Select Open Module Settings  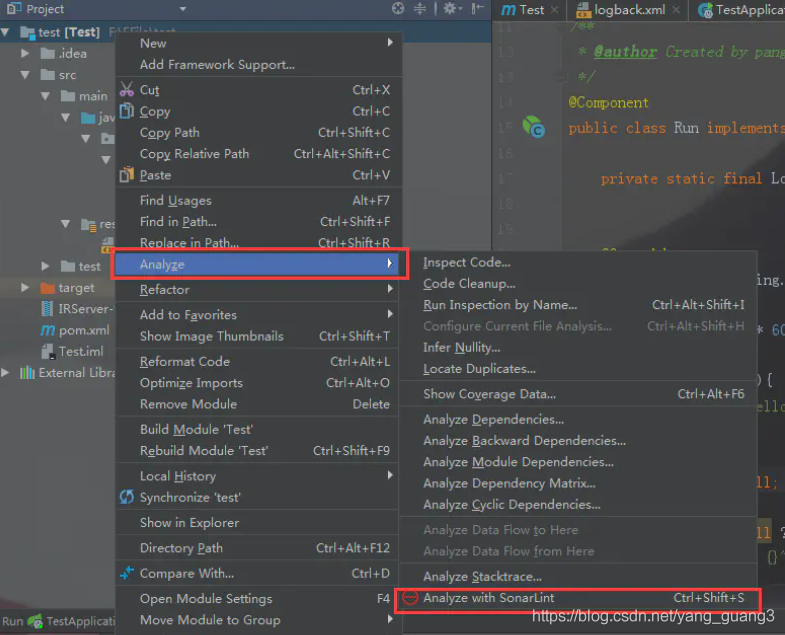[258, 598]
